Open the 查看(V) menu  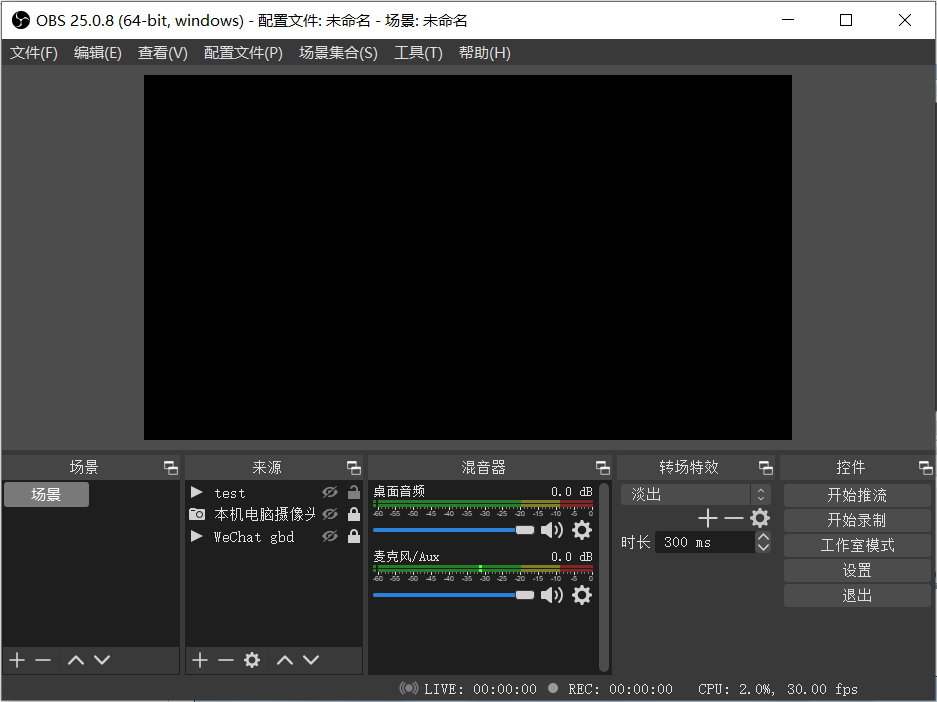tap(163, 53)
